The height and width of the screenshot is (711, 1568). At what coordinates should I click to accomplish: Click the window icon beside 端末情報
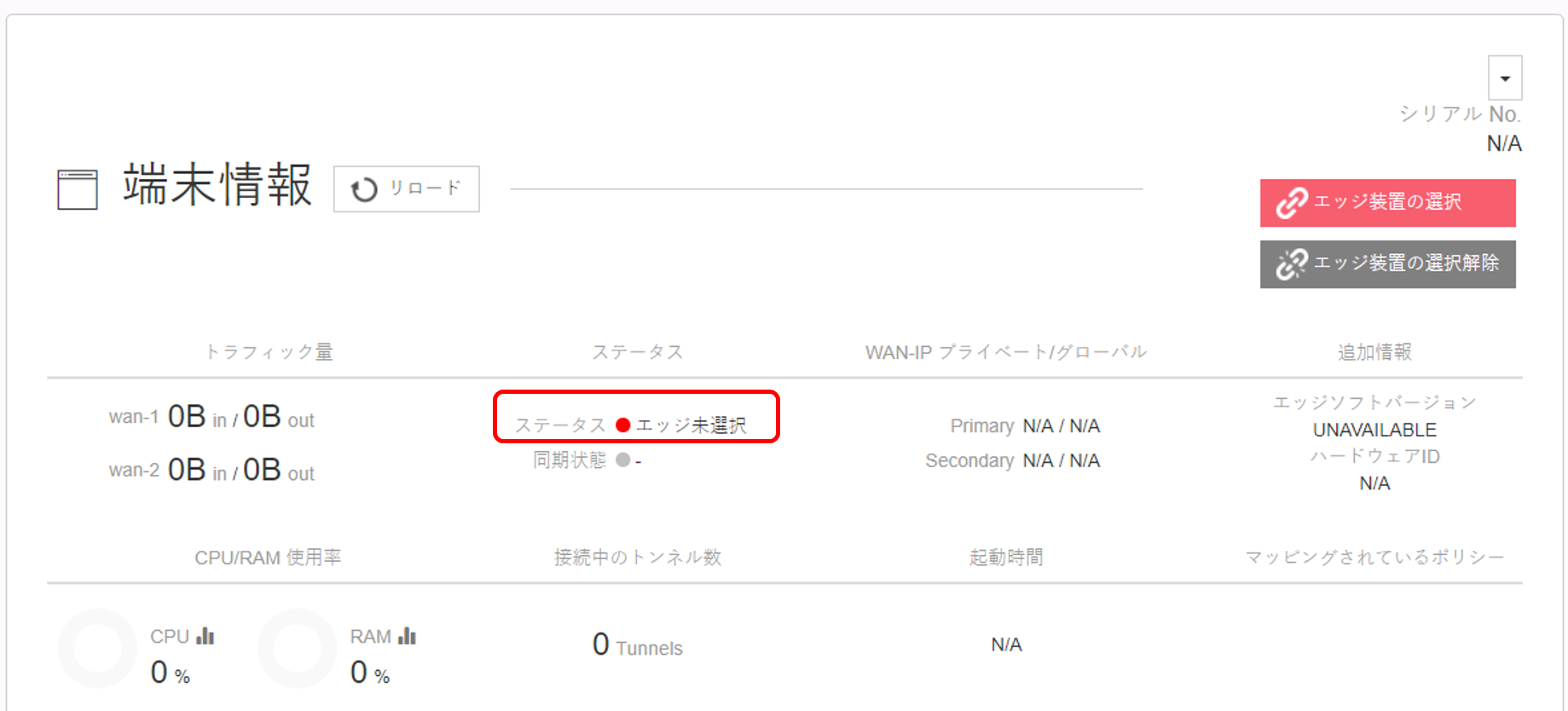[x=78, y=189]
